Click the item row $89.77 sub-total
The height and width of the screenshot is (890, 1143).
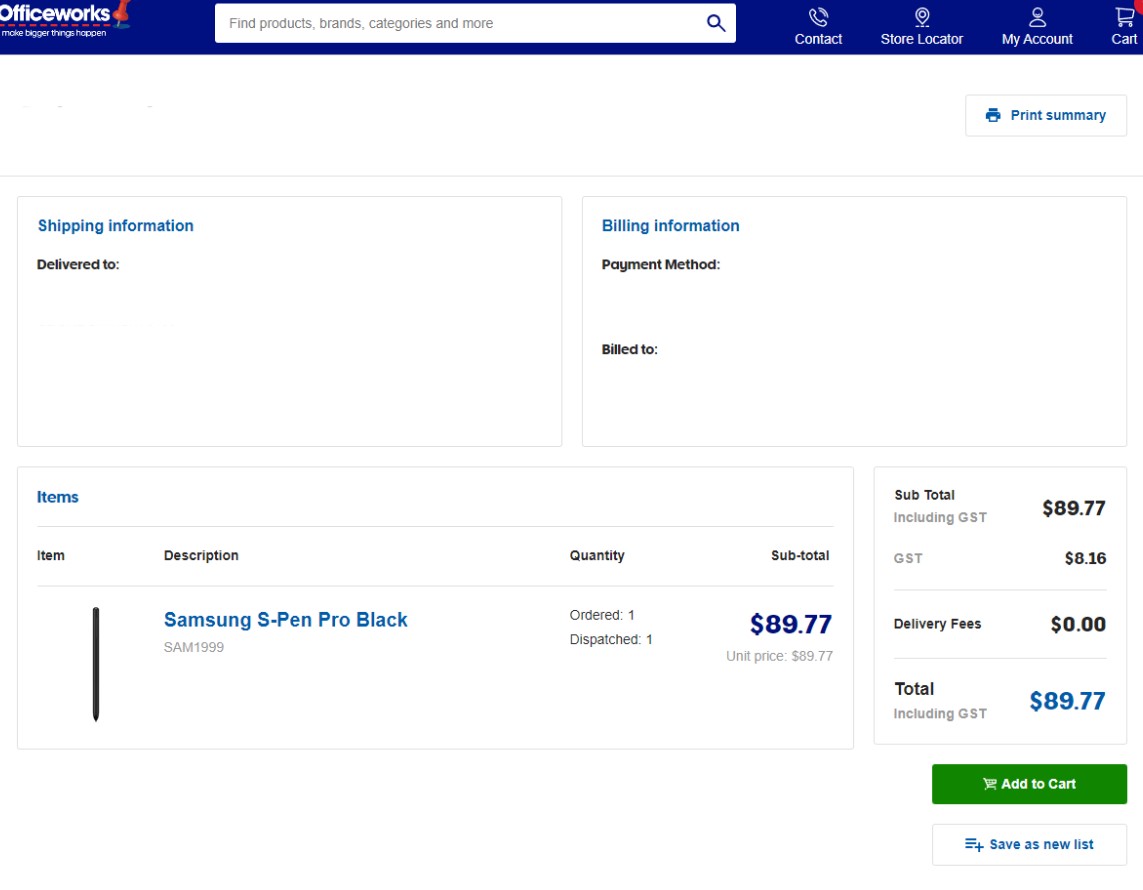tap(790, 624)
